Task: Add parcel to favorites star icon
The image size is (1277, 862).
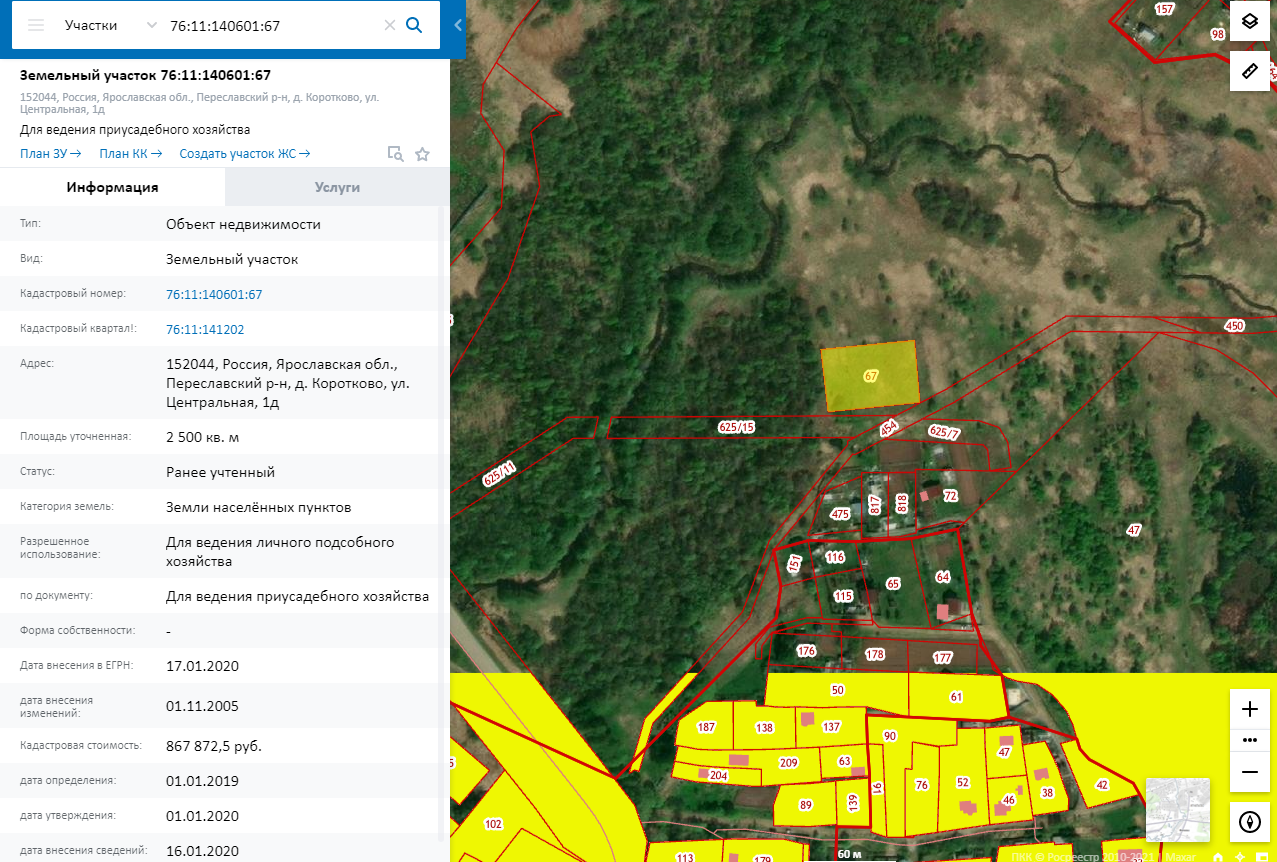Action: coord(422,154)
